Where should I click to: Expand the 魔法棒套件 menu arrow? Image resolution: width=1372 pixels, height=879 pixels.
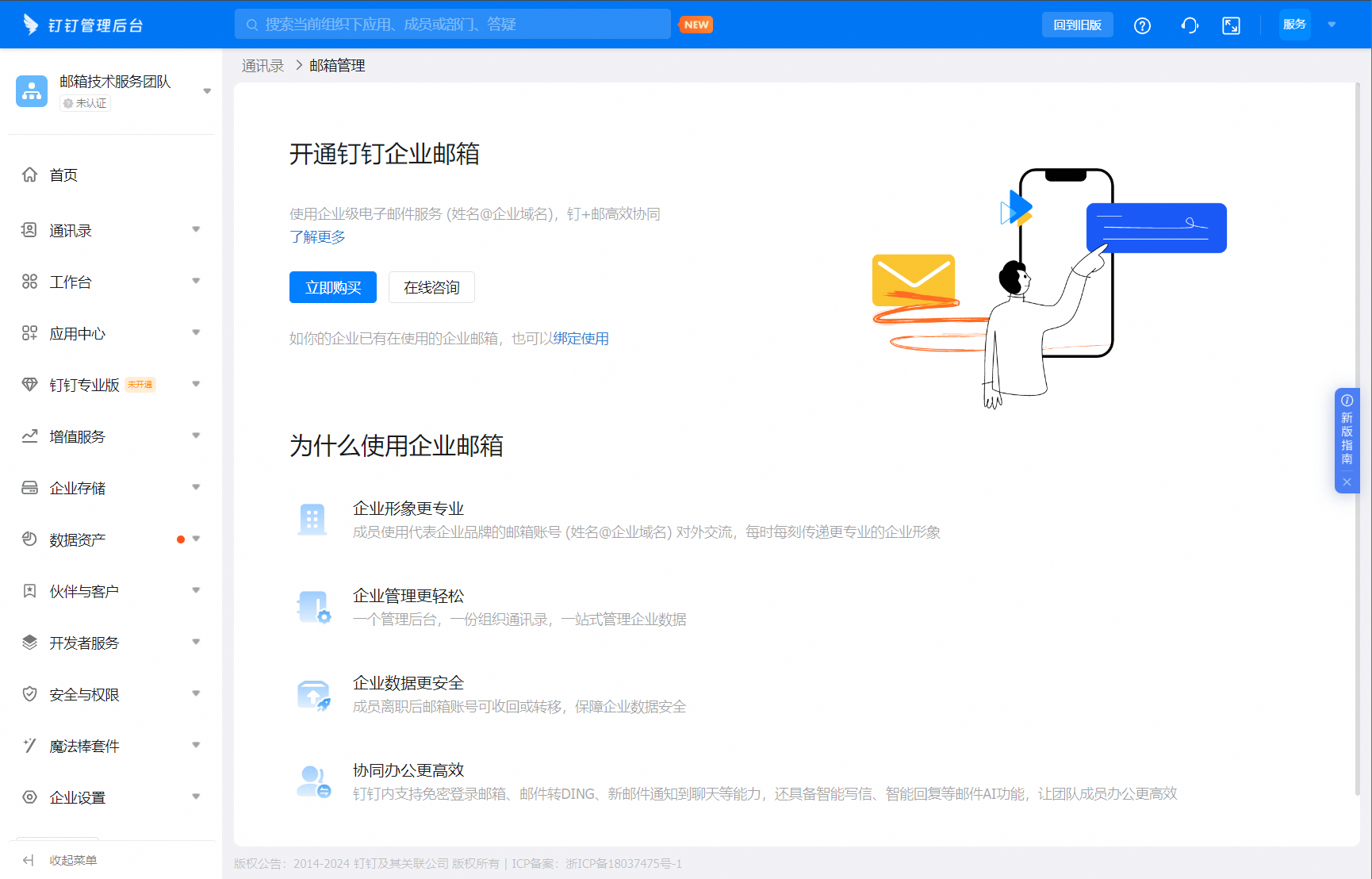click(196, 745)
